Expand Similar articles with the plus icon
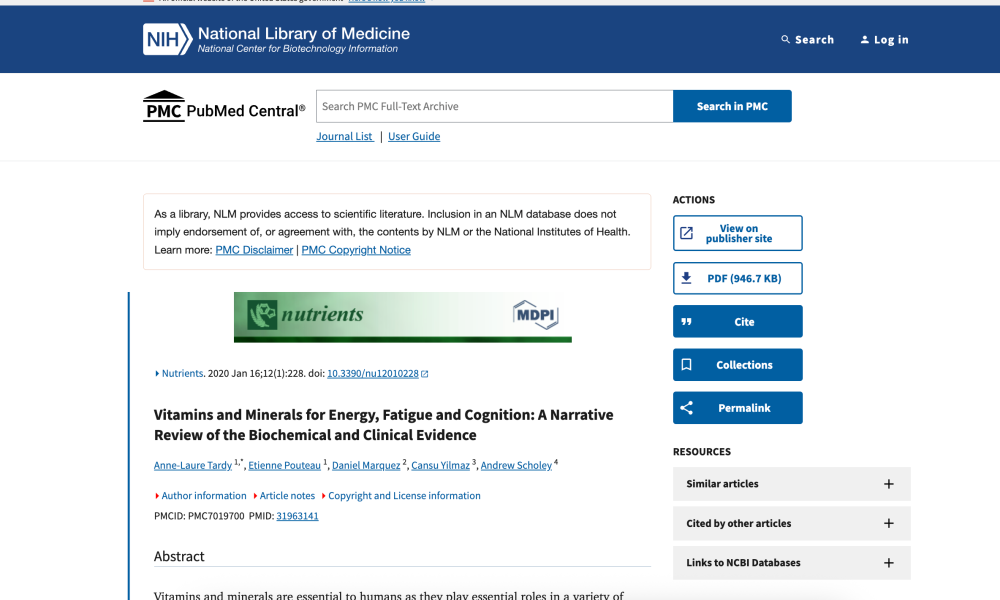The image size is (1000, 600). tap(888, 484)
